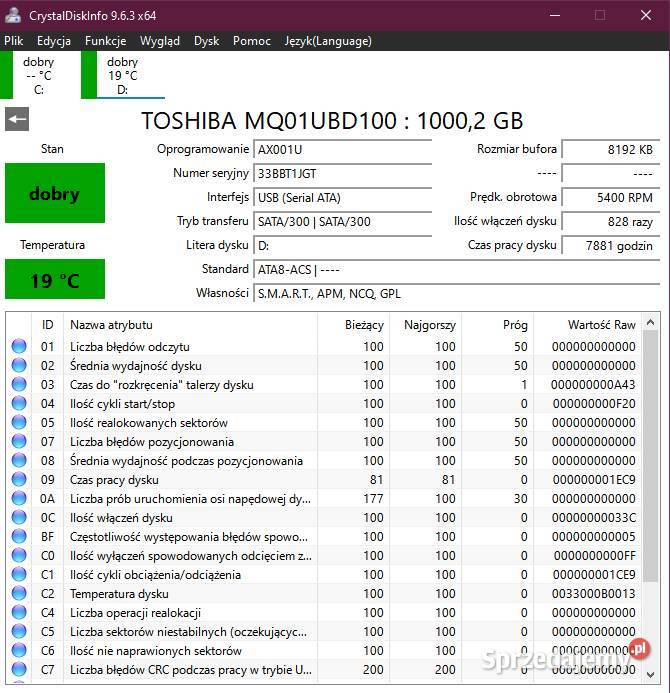Click the Bieżący column header
Viewport: 670px width, 693px height.
click(354, 325)
